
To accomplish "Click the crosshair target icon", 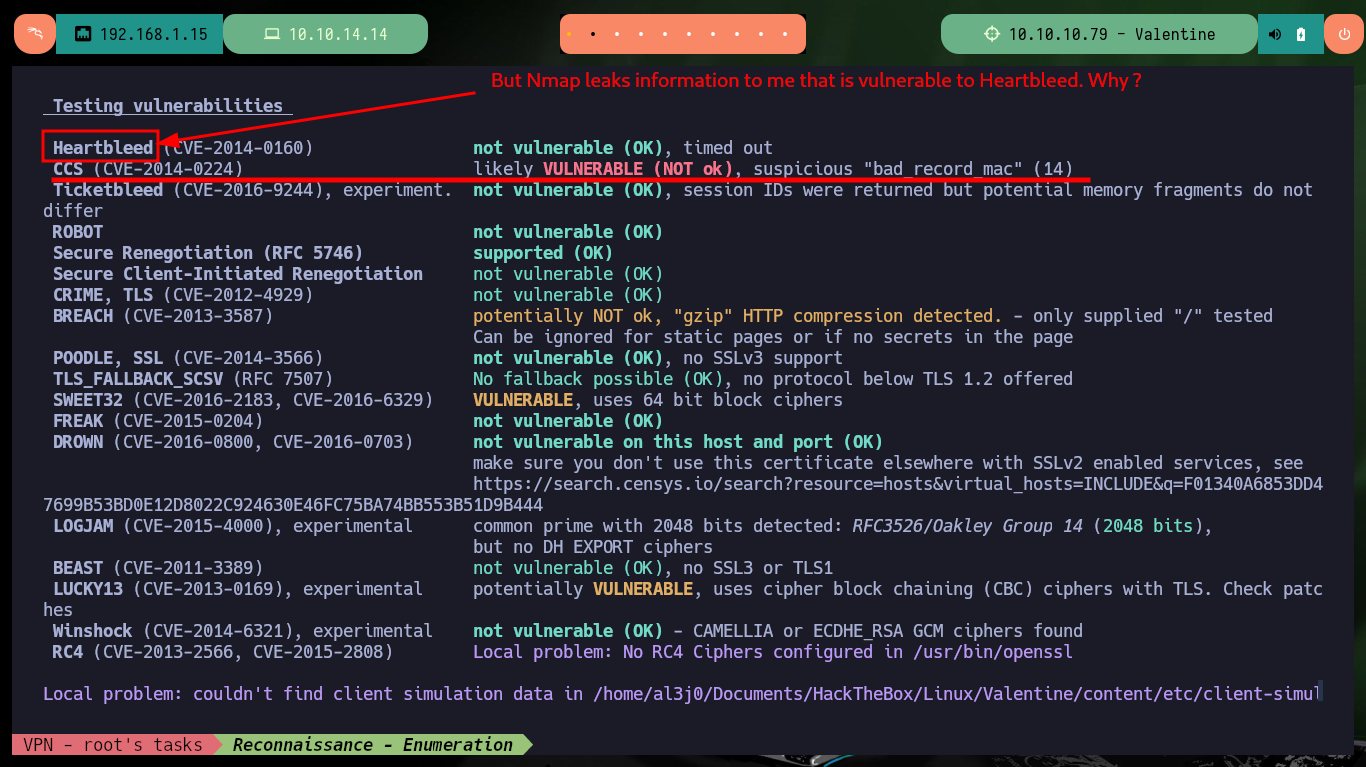I will point(991,34).
